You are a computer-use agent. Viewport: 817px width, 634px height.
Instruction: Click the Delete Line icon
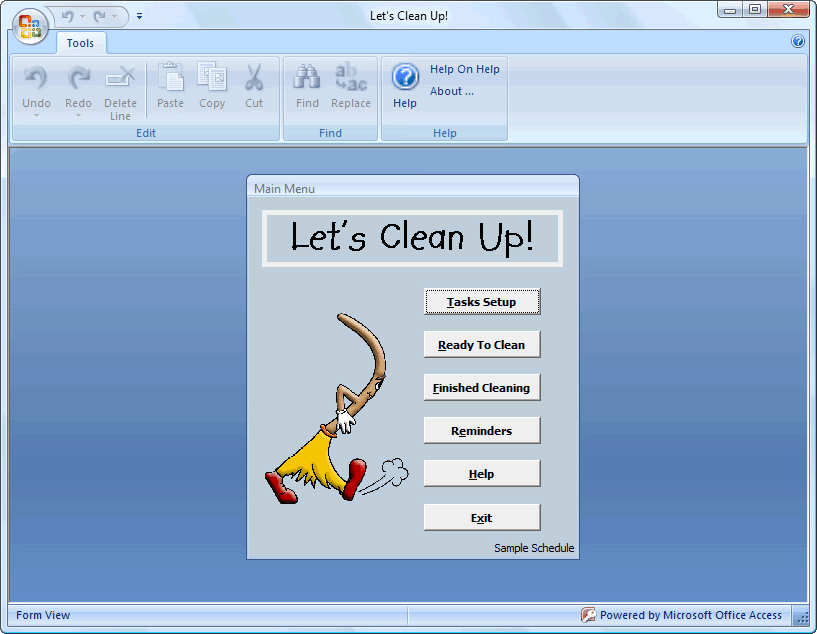point(120,78)
